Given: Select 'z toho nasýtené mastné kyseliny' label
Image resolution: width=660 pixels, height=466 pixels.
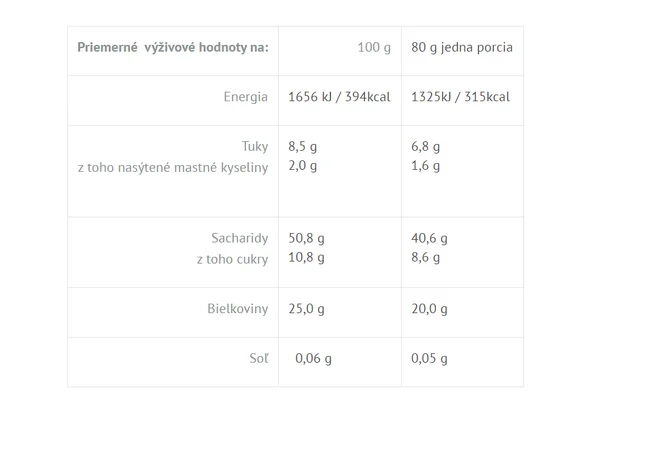Looking at the screenshot, I should (x=173, y=168).
